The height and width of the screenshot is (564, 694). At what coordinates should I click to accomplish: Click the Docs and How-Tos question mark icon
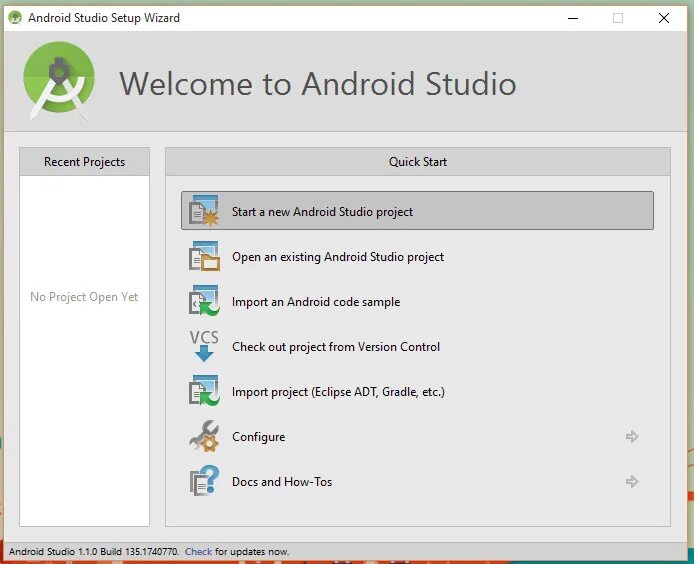(204, 481)
